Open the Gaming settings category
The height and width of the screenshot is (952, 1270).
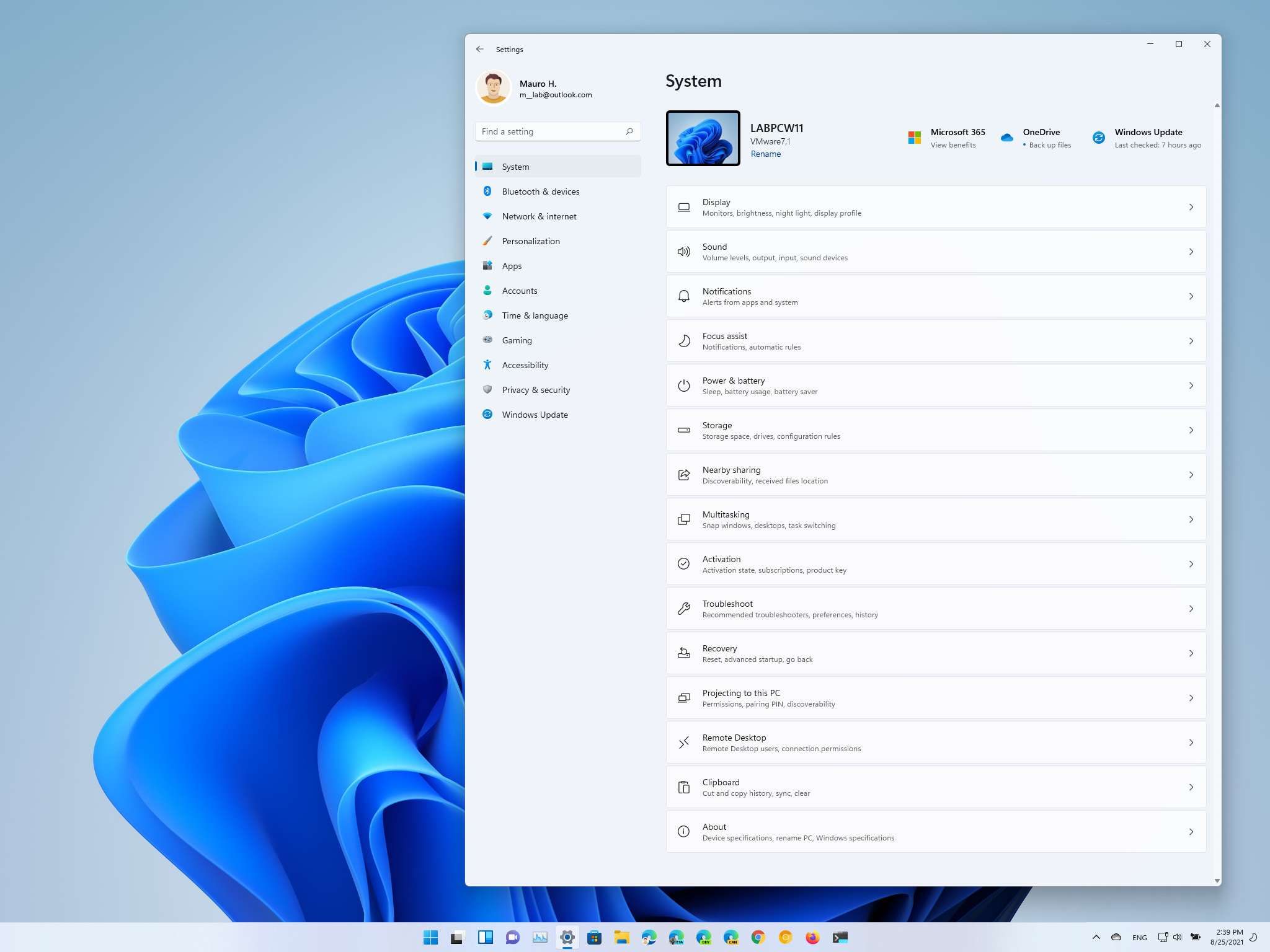pos(517,340)
